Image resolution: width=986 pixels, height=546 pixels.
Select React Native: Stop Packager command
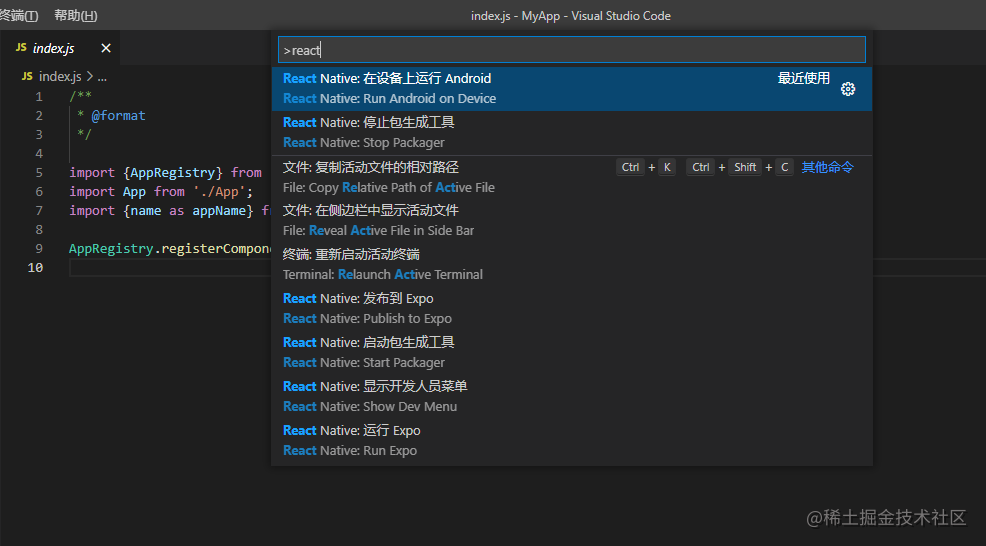(x=572, y=133)
